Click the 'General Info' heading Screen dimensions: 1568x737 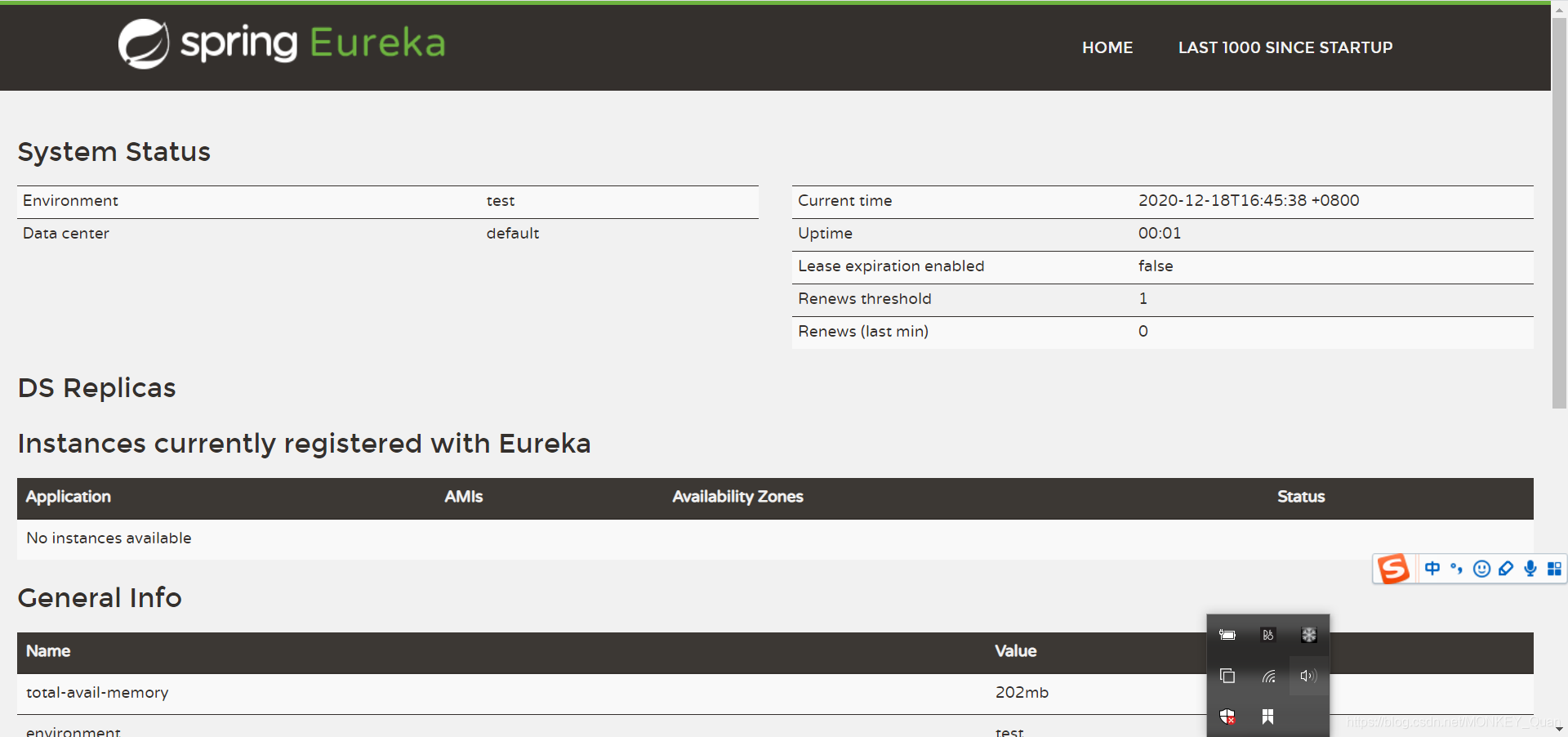[x=100, y=598]
